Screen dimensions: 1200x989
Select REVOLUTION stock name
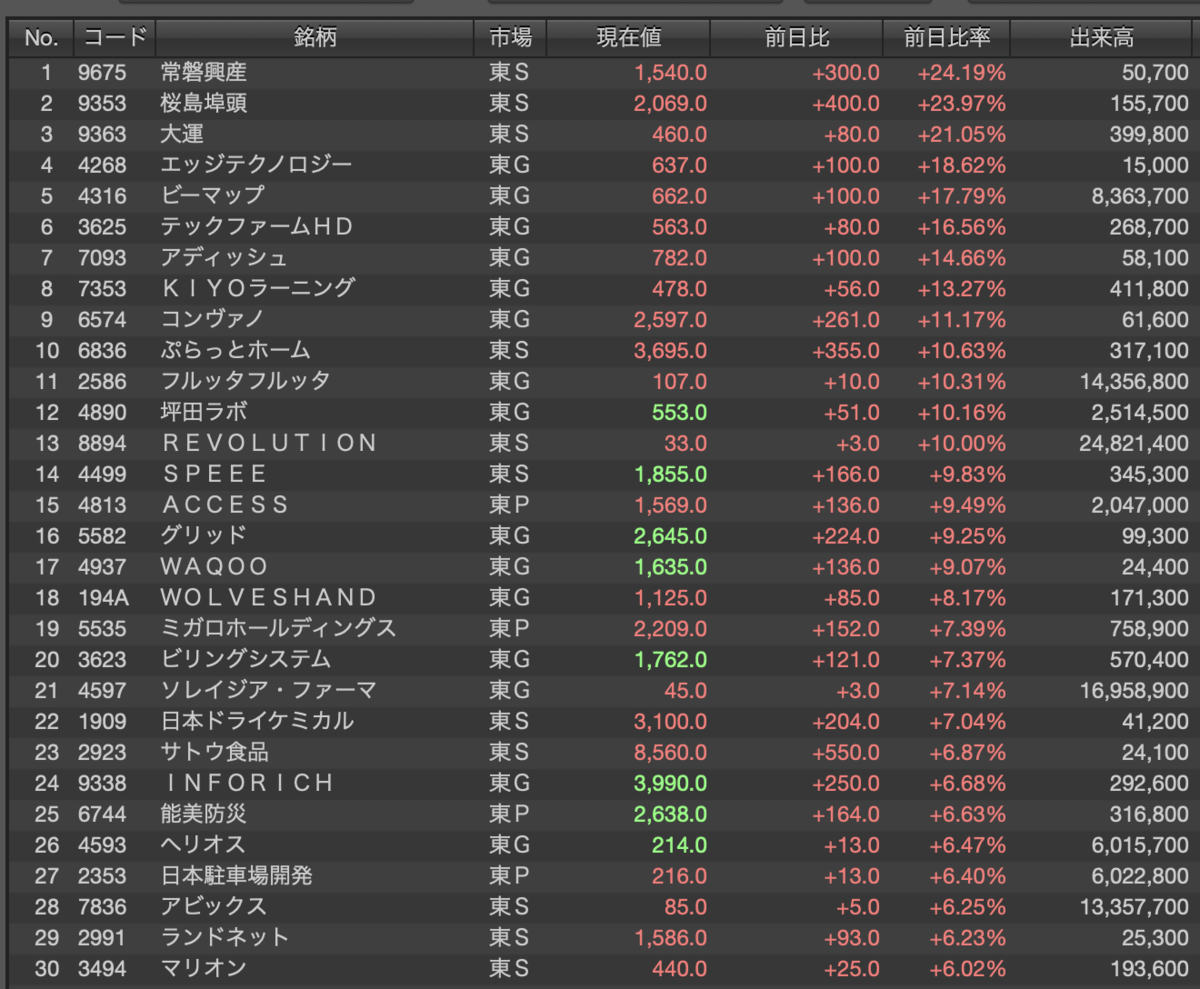point(269,443)
